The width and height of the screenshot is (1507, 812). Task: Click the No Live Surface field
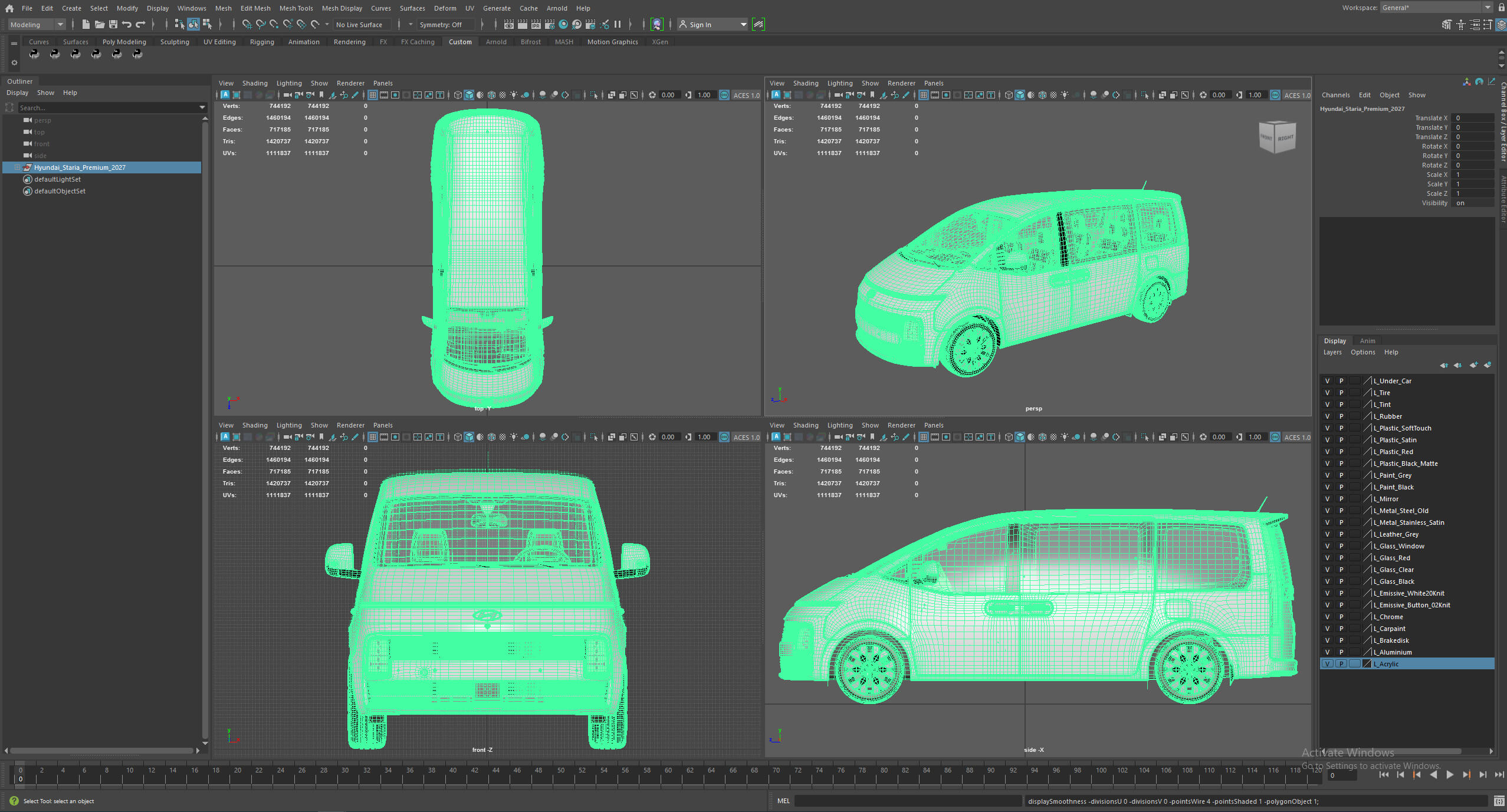click(362, 24)
